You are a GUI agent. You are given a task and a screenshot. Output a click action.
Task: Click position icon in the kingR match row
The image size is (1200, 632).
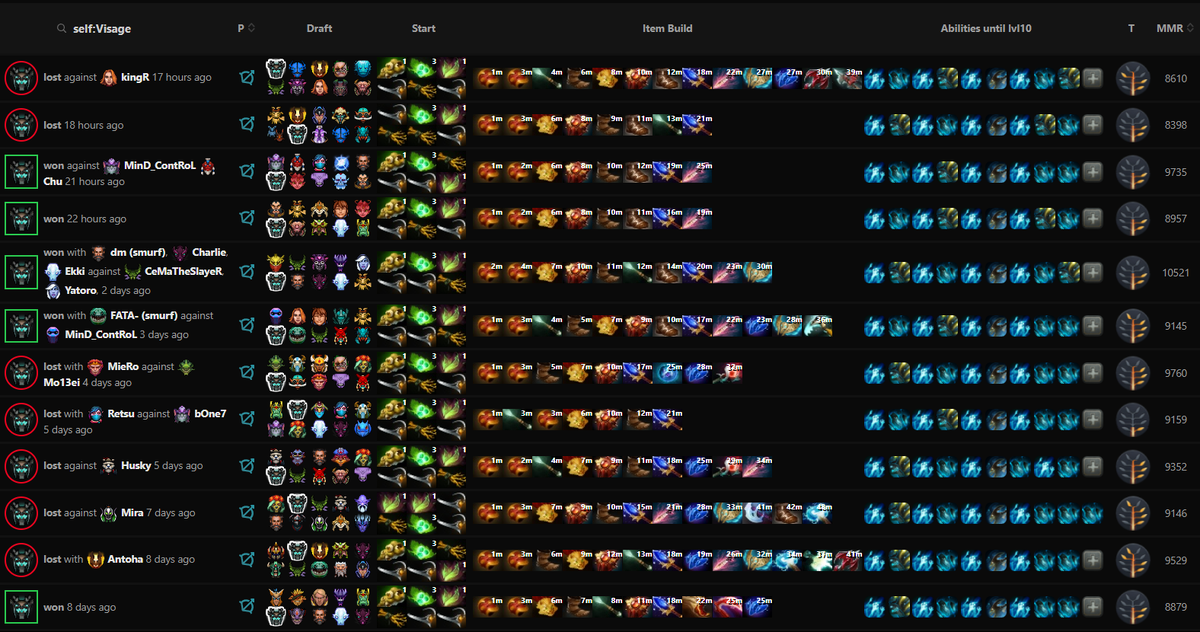pyautogui.click(x=246, y=78)
